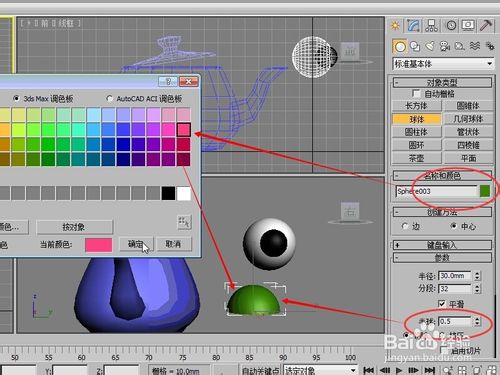The width and height of the screenshot is (500, 375).
Task: Click the radius 30.0mm field
Action: coord(455,276)
